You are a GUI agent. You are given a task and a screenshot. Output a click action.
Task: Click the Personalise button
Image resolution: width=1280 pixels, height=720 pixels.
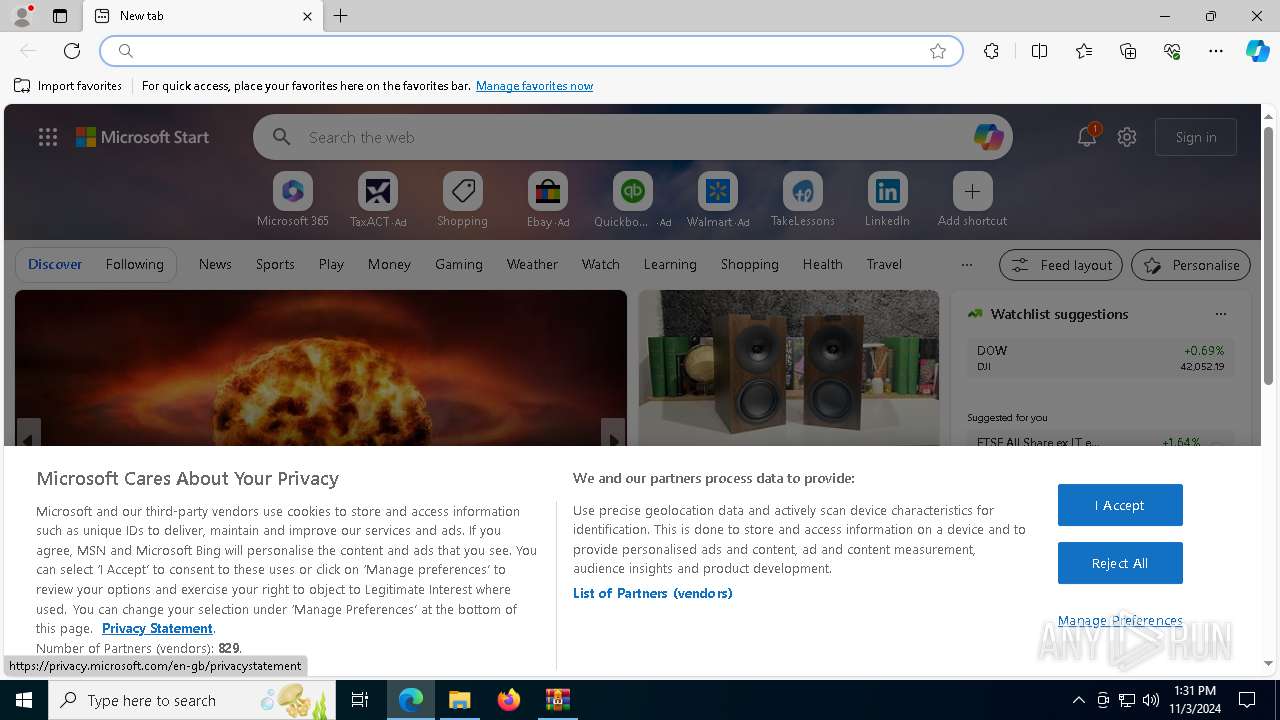point(1191,265)
